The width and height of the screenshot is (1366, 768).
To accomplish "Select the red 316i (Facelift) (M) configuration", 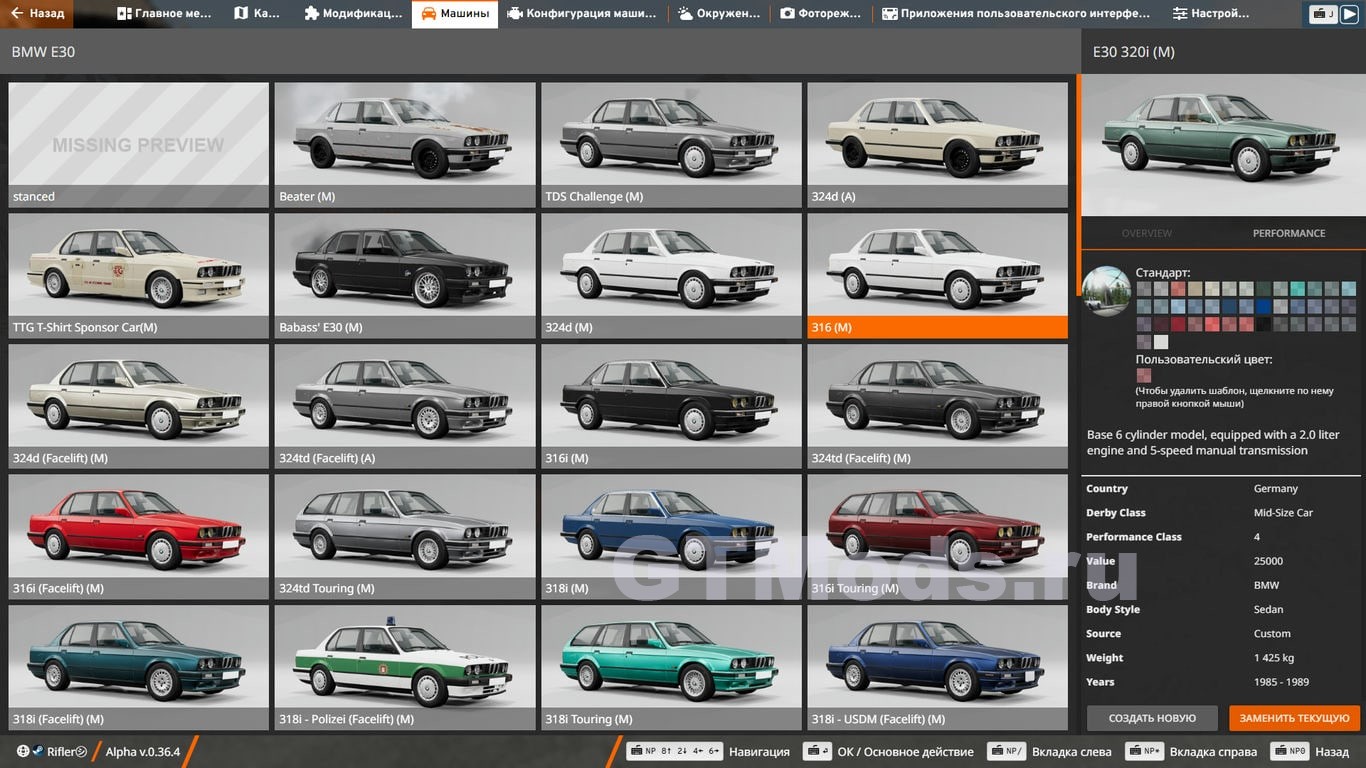I will [x=139, y=536].
